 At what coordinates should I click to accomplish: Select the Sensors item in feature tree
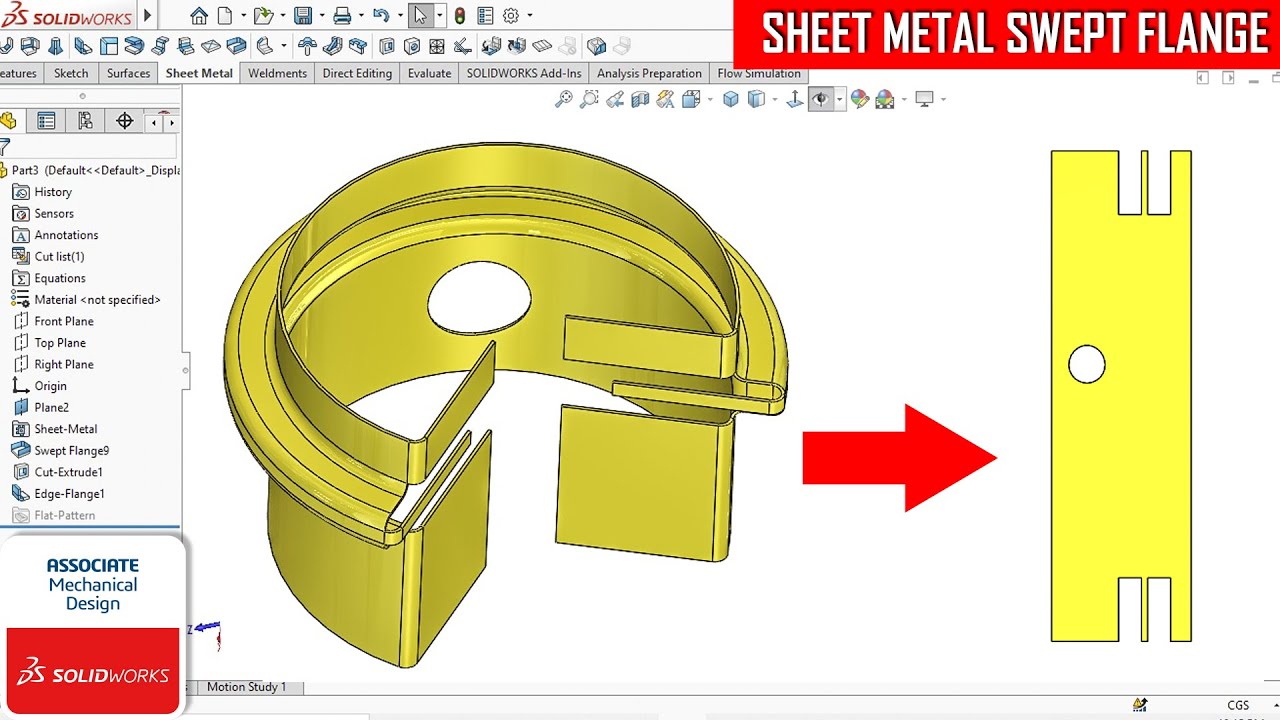click(54, 213)
